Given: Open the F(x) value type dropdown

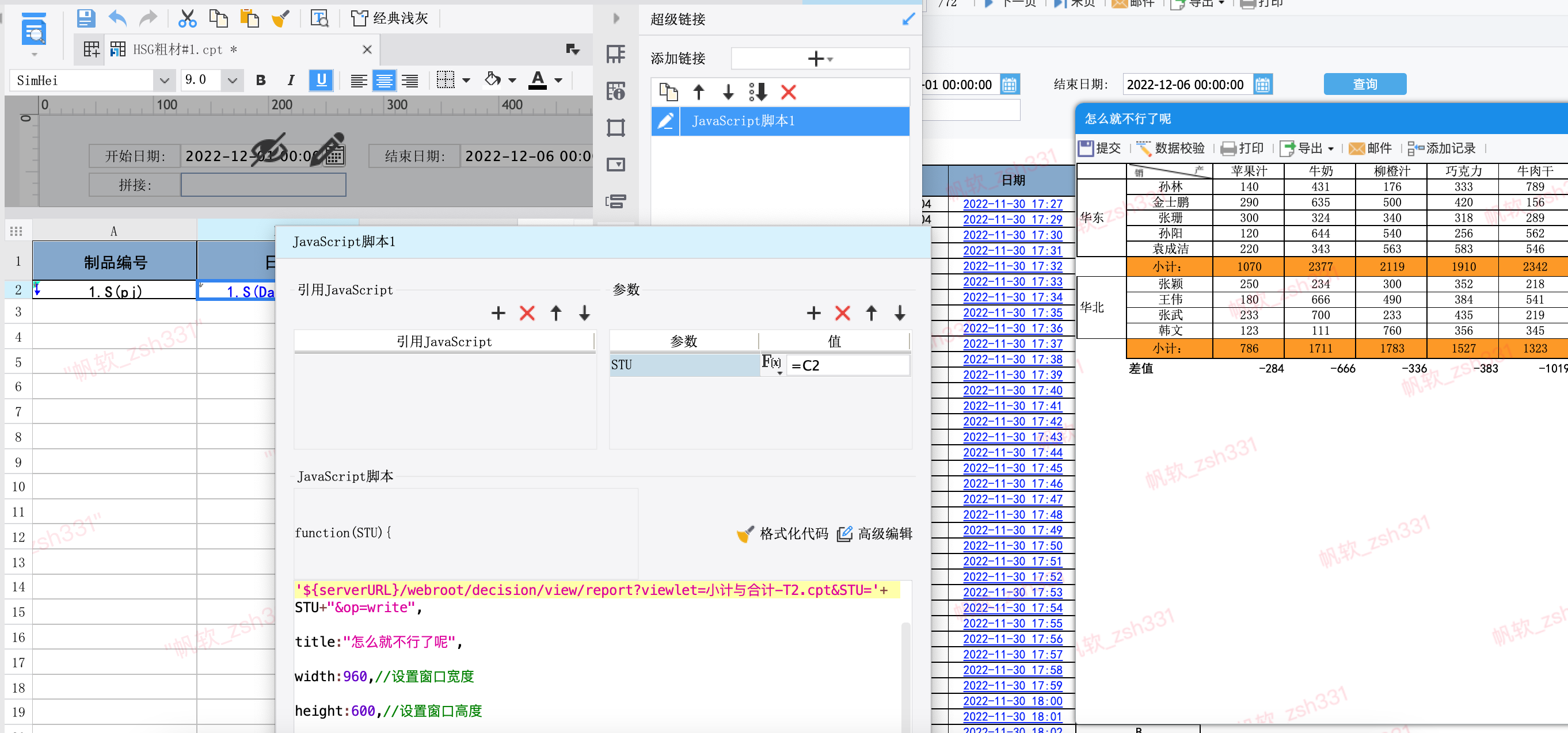Looking at the screenshot, I should (772, 364).
